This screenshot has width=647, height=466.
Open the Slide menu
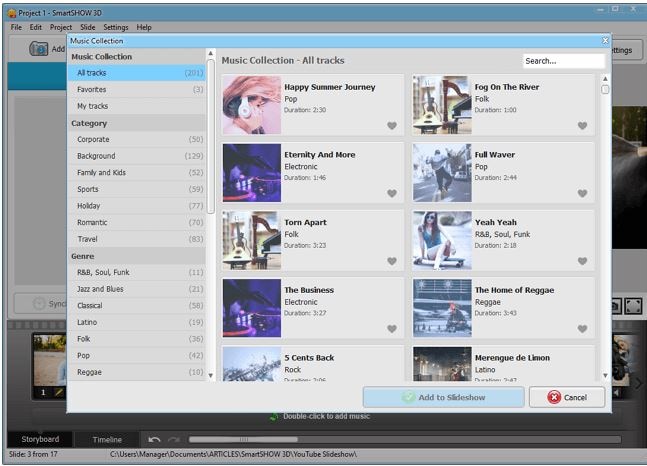click(87, 27)
